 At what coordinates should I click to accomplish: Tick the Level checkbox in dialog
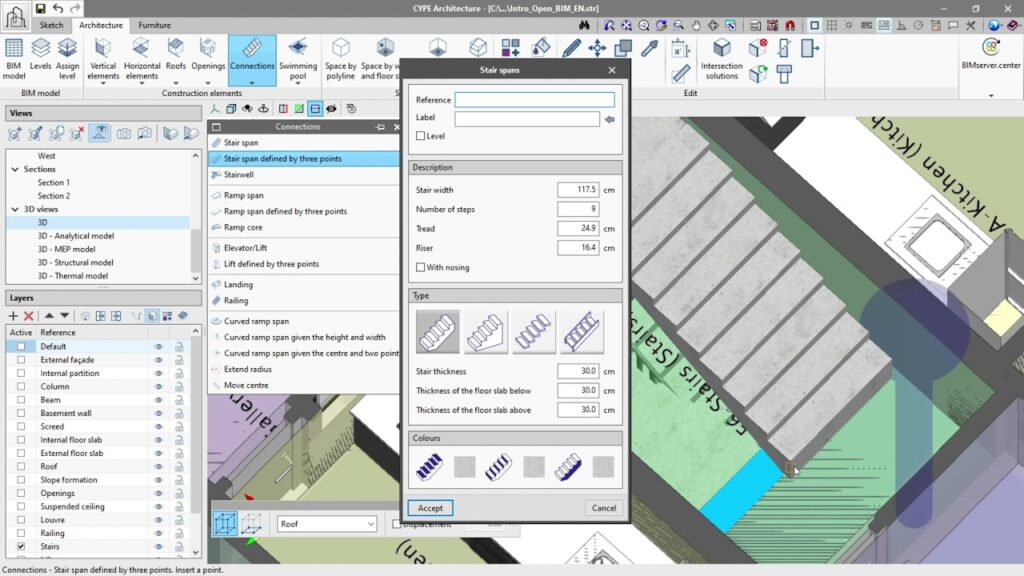[x=421, y=136]
